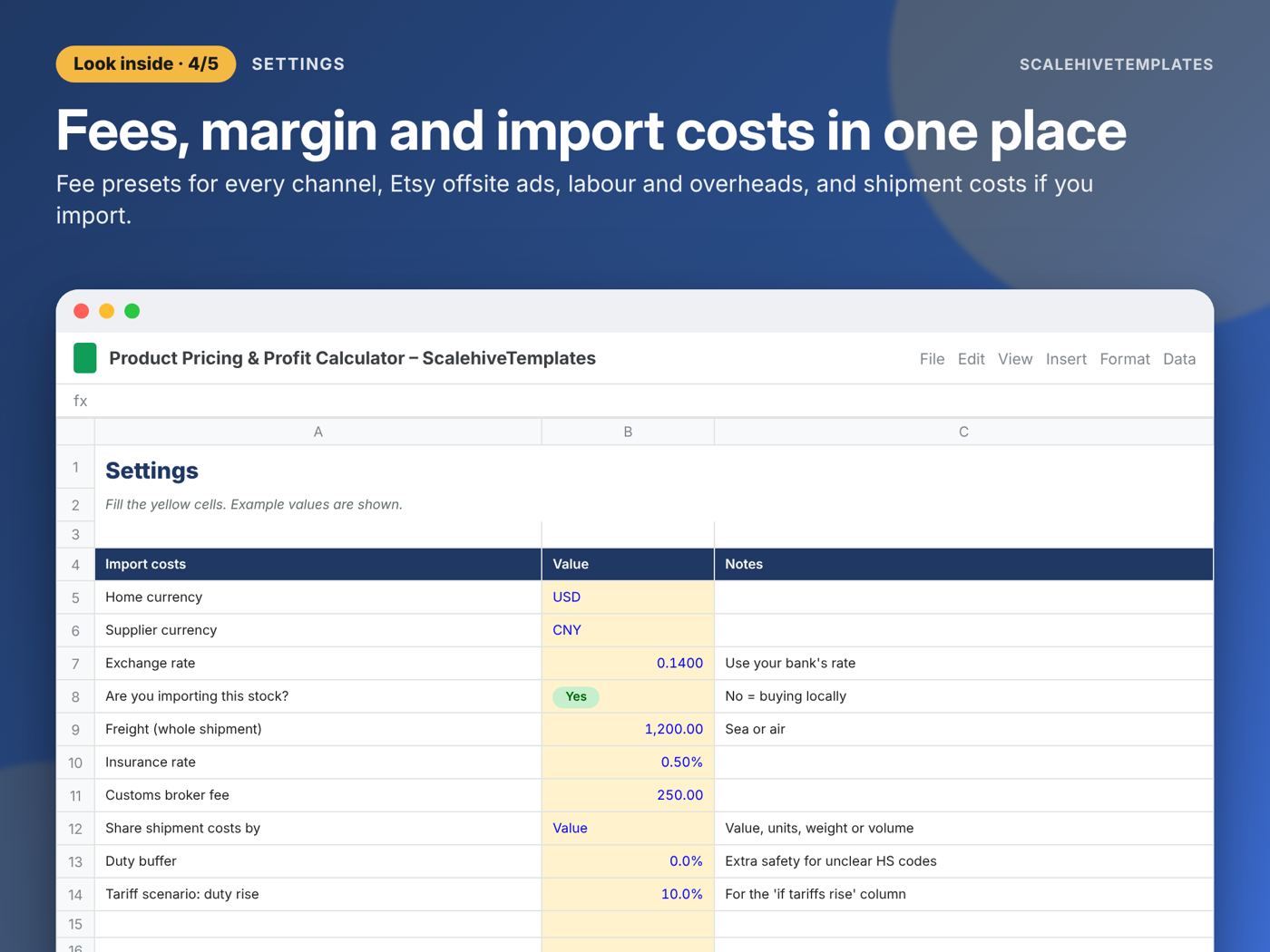Open the Edit menu
The image size is (1270, 952).
click(x=971, y=359)
